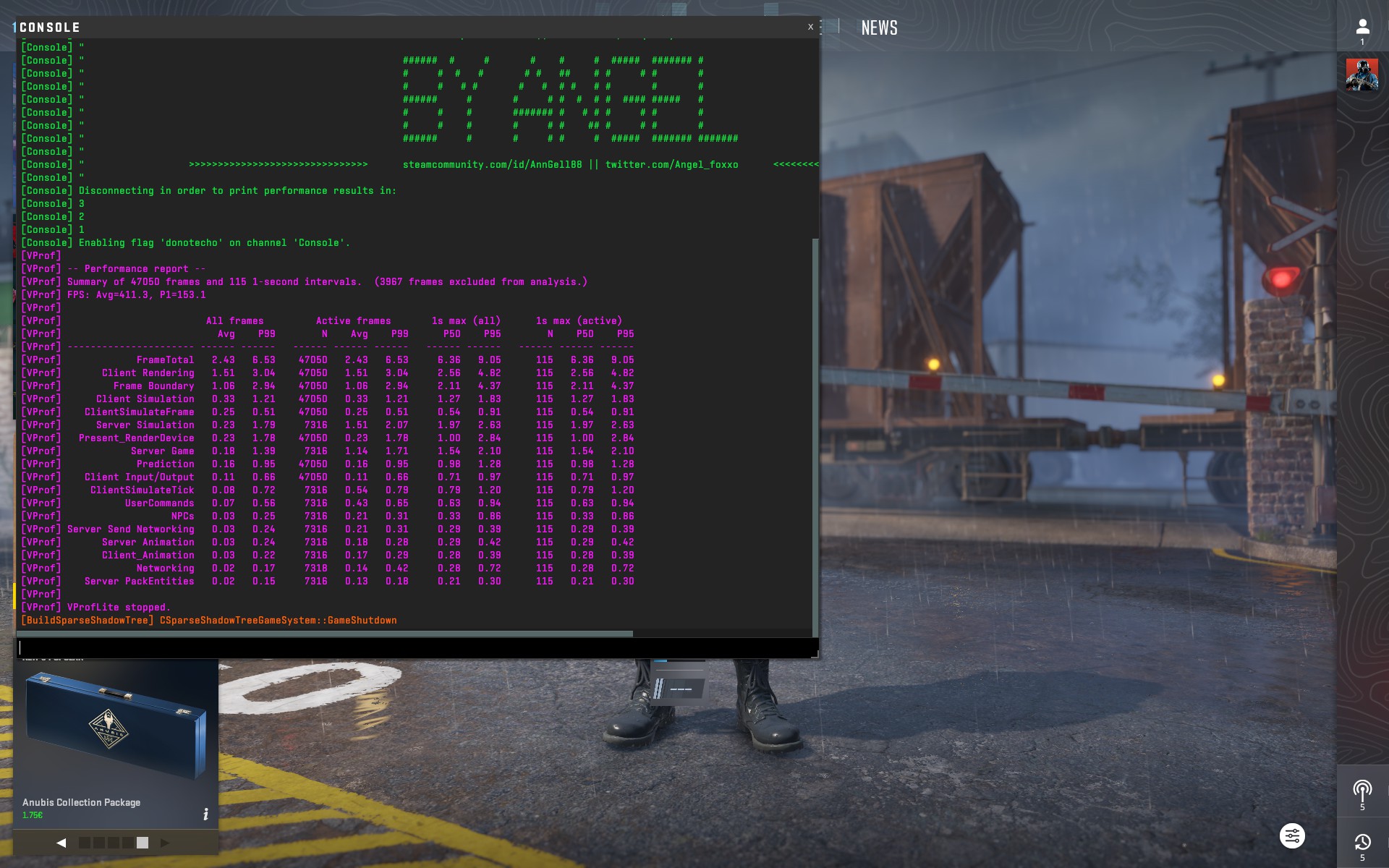Click the "Client Input/Output" row label
The image size is (1389, 868).
click(140, 477)
